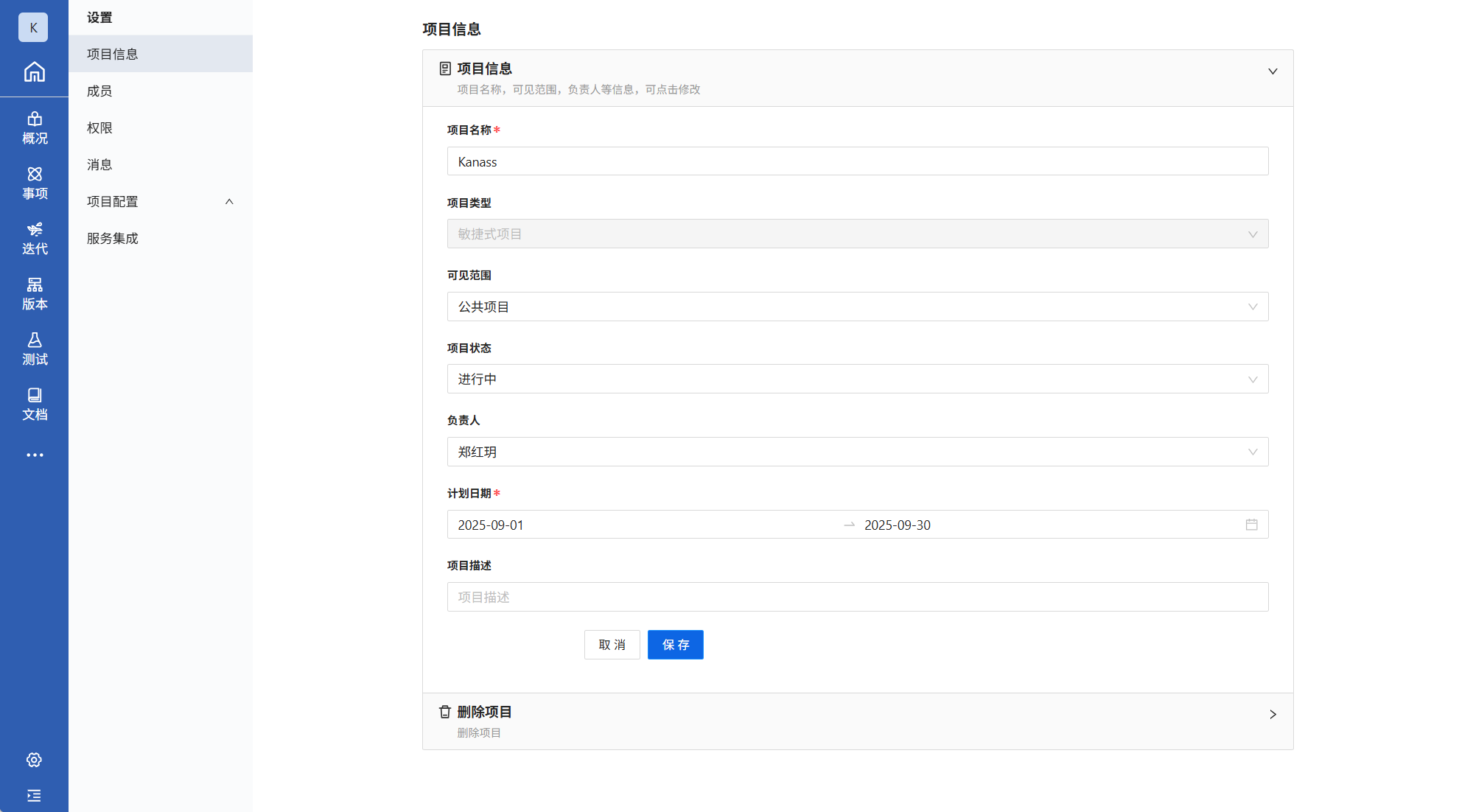Image resolution: width=1459 pixels, height=812 pixels.
Task: Open the calendar icon in 计划日期
Action: click(1251, 525)
